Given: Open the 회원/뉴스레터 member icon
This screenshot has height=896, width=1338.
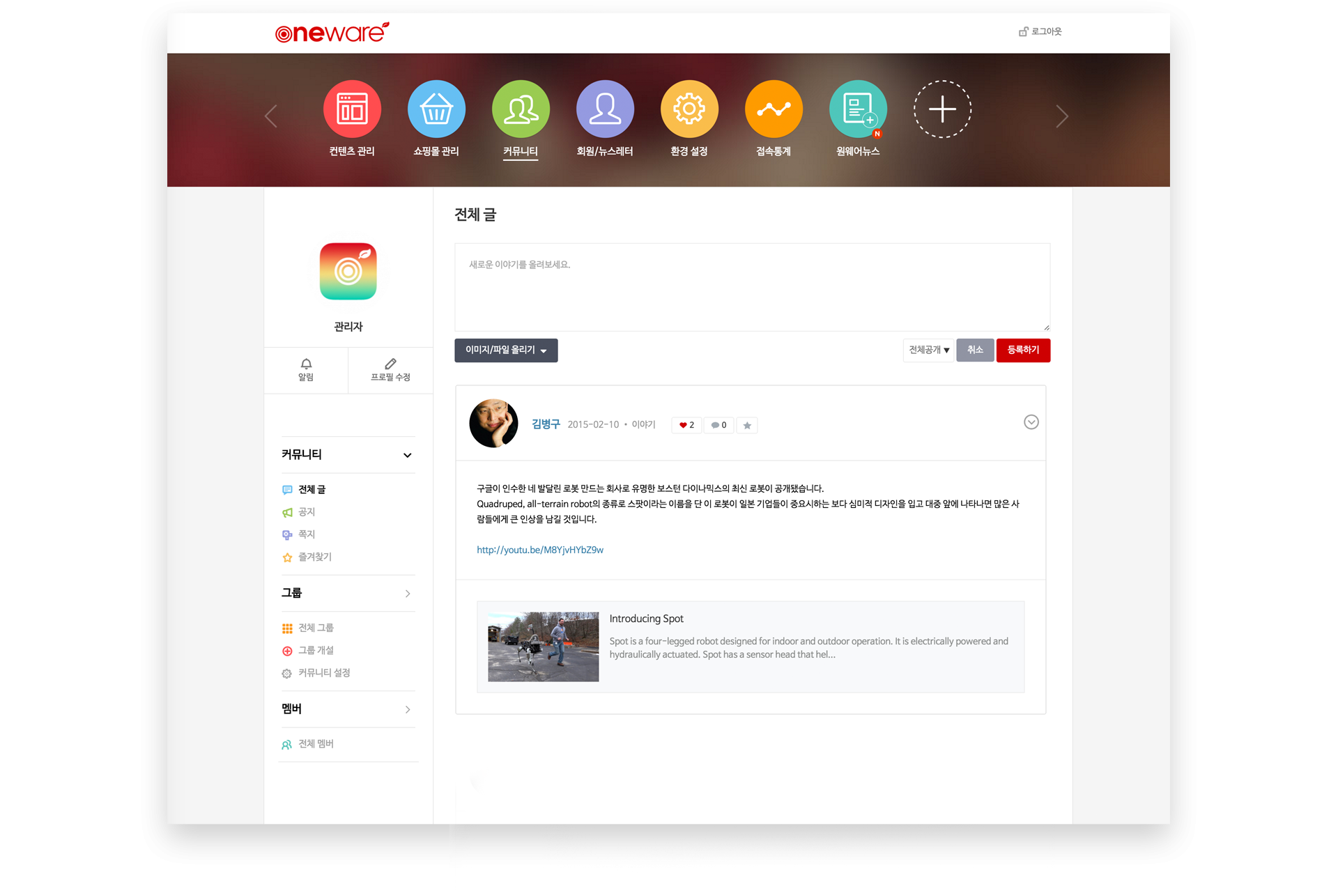Looking at the screenshot, I should pos(605,109).
